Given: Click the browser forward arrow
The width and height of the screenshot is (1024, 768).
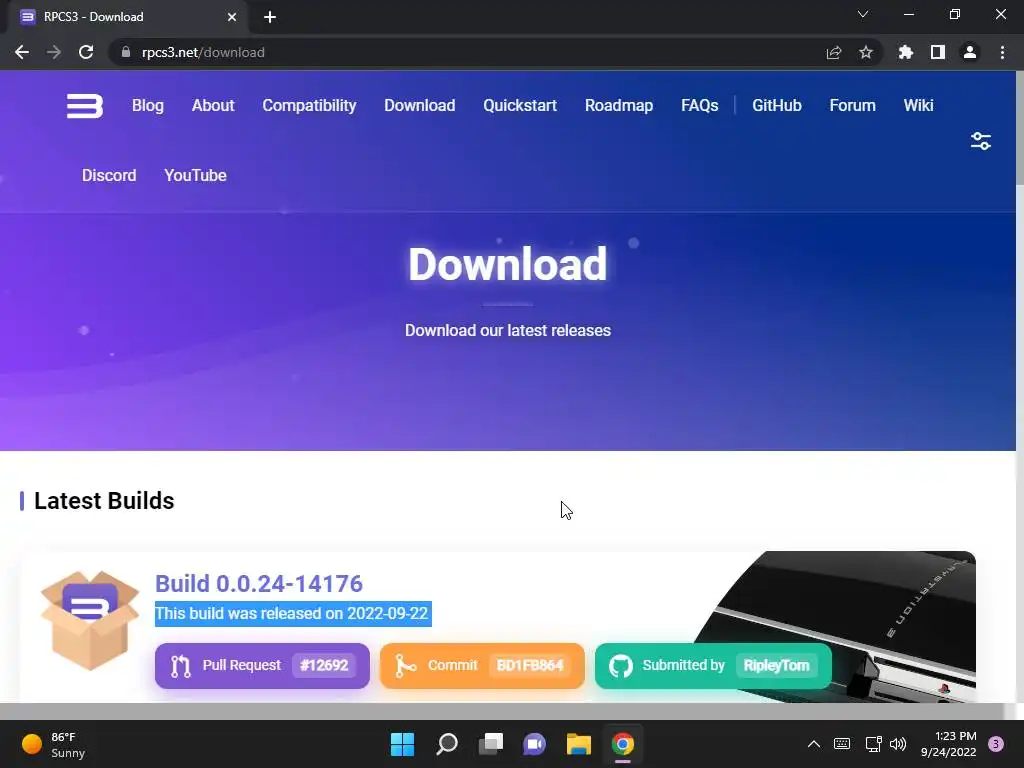Looking at the screenshot, I should pyautogui.click(x=54, y=52).
